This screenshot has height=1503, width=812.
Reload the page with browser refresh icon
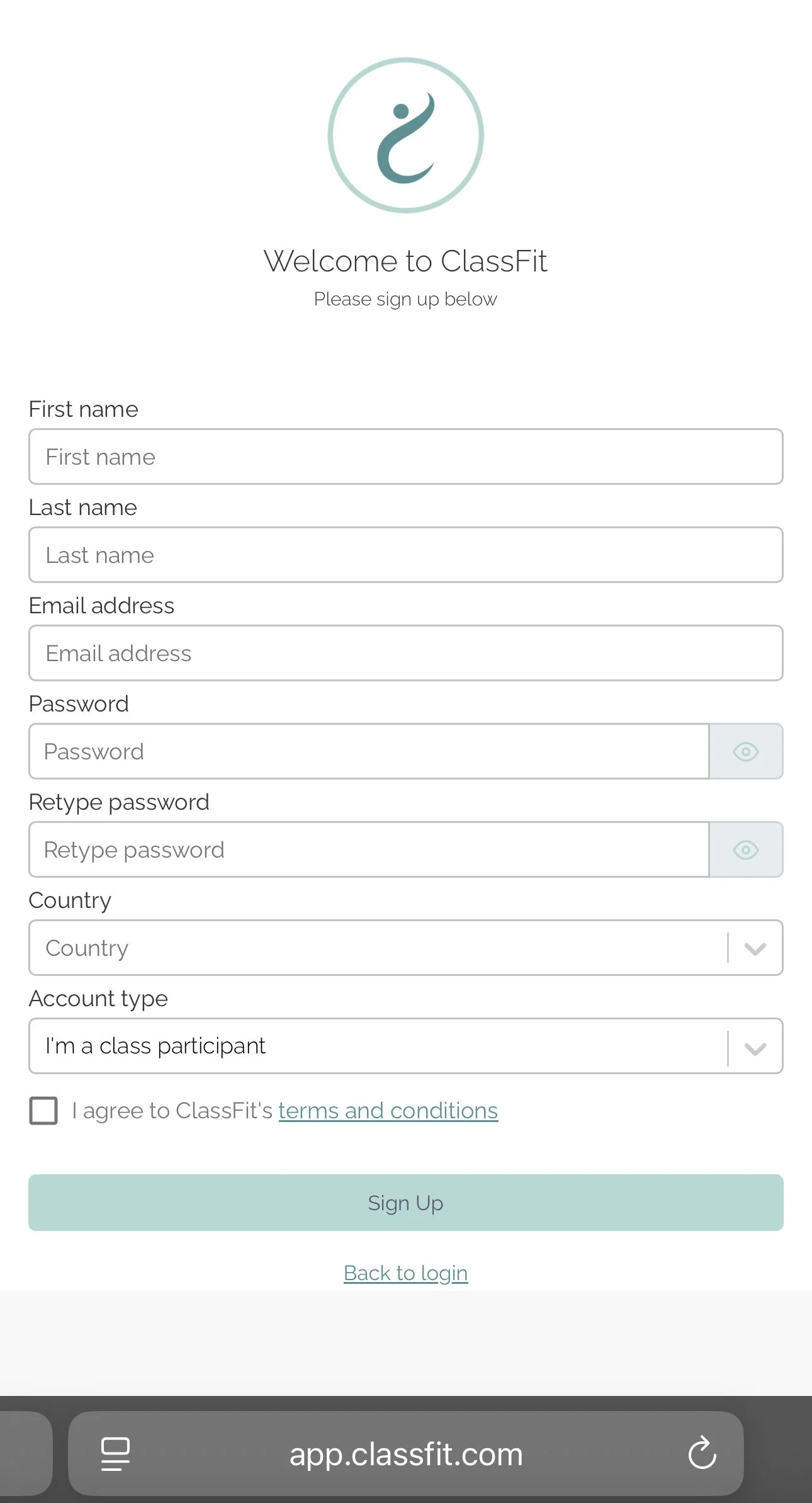coord(702,1454)
